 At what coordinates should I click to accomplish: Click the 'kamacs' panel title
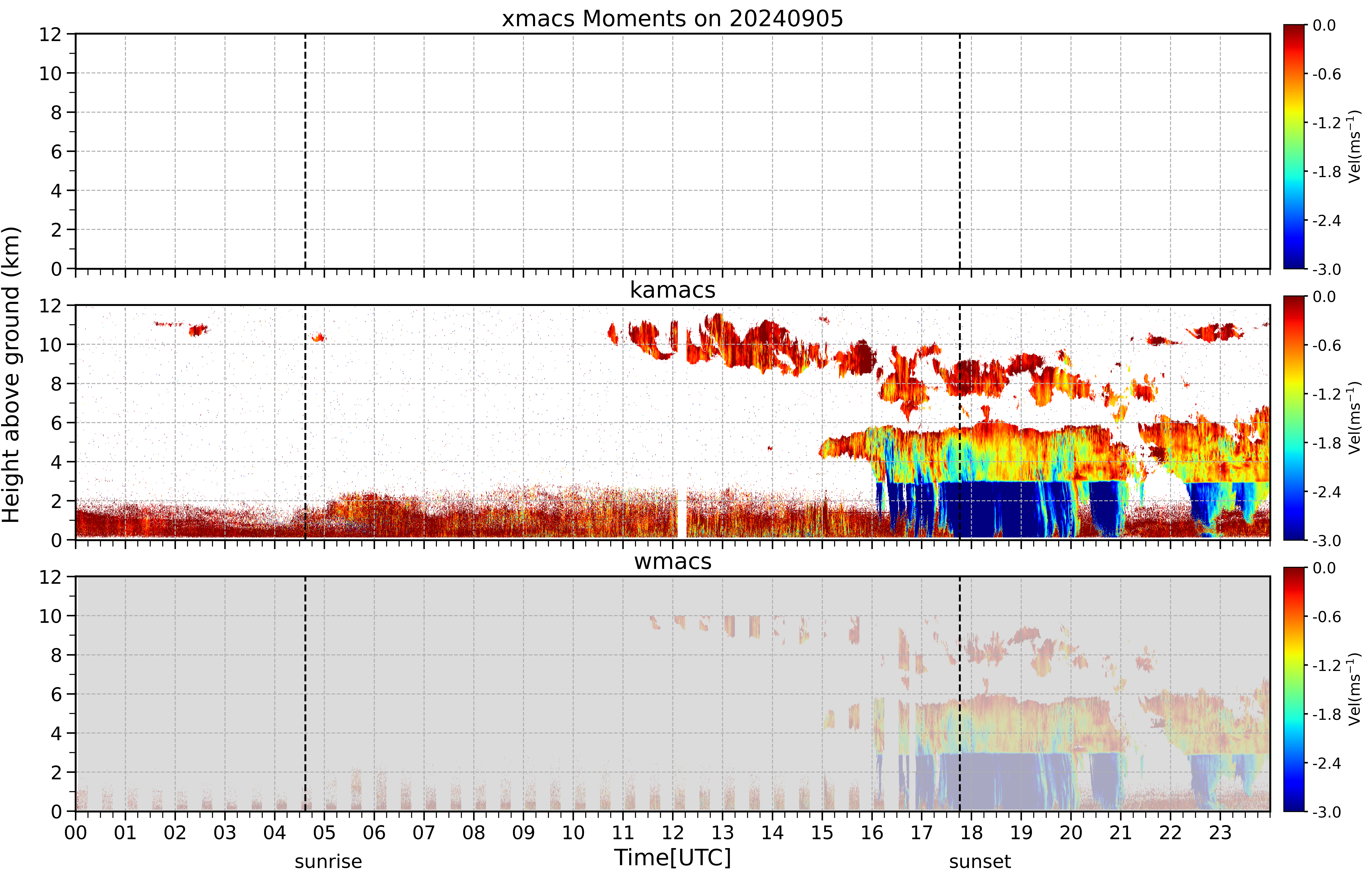pyautogui.click(x=673, y=290)
